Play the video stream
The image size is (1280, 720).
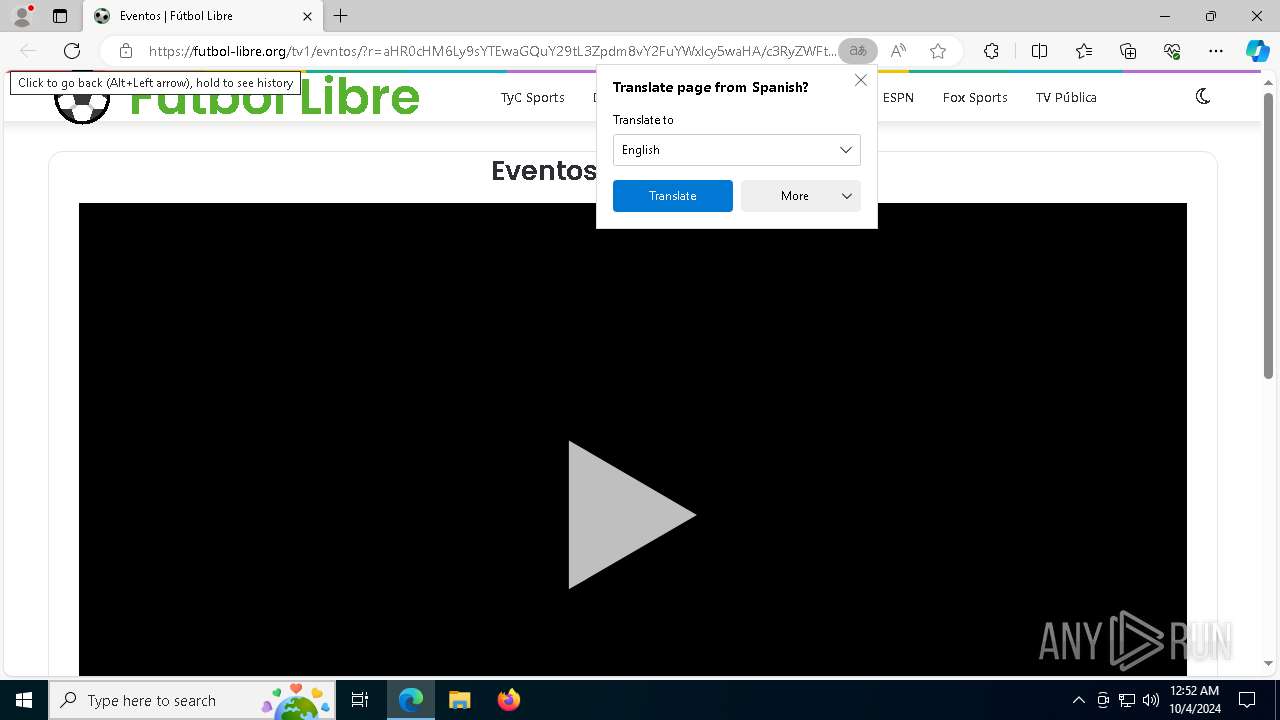point(632,515)
